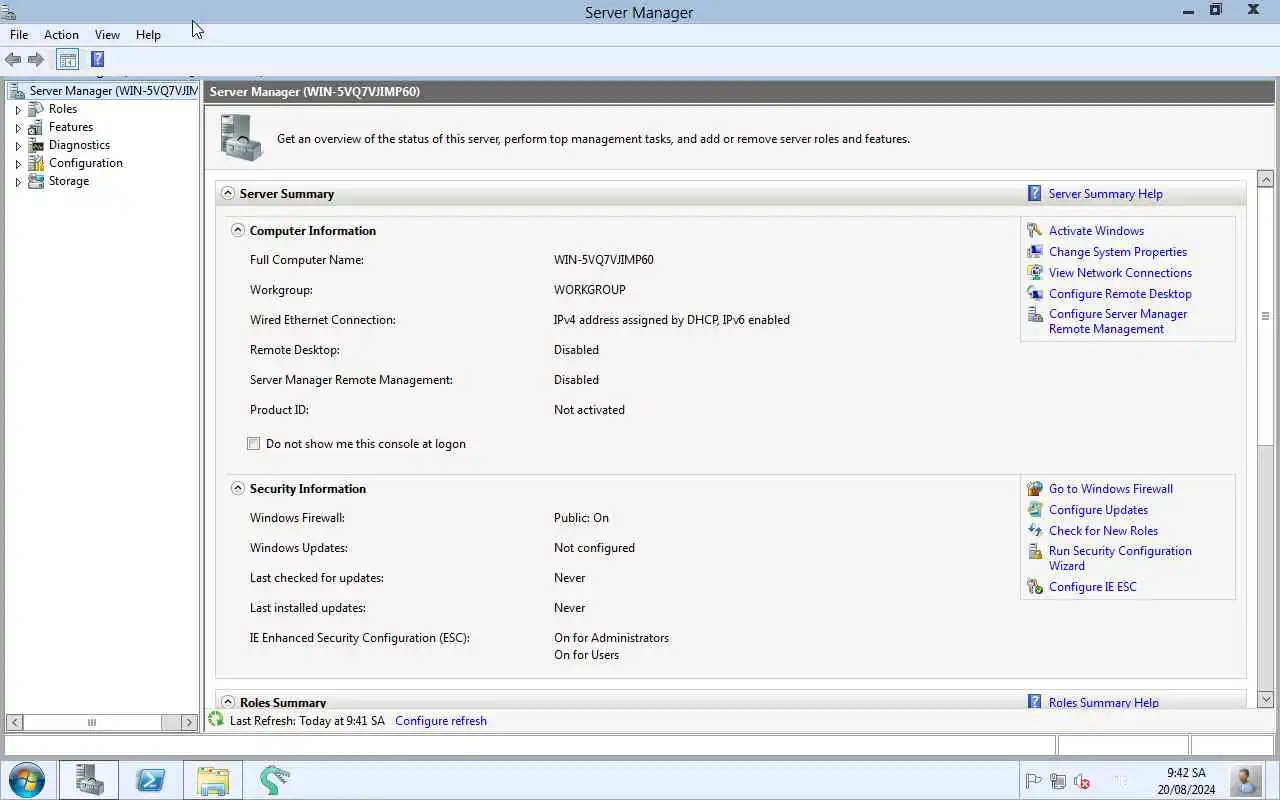Click the Server Summary Help icon

1035,194
